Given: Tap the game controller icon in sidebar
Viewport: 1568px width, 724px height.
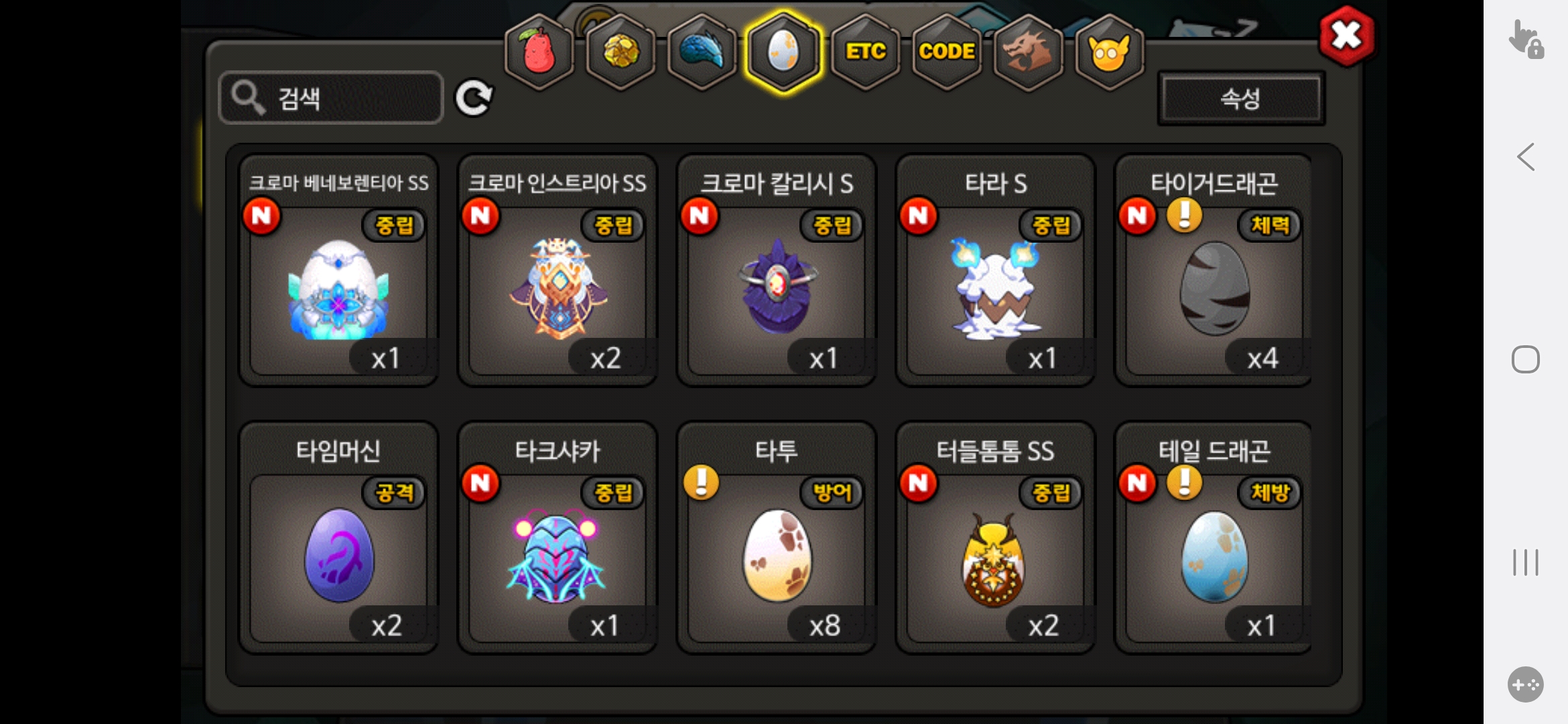Looking at the screenshot, I should (x=1526, y=684).
